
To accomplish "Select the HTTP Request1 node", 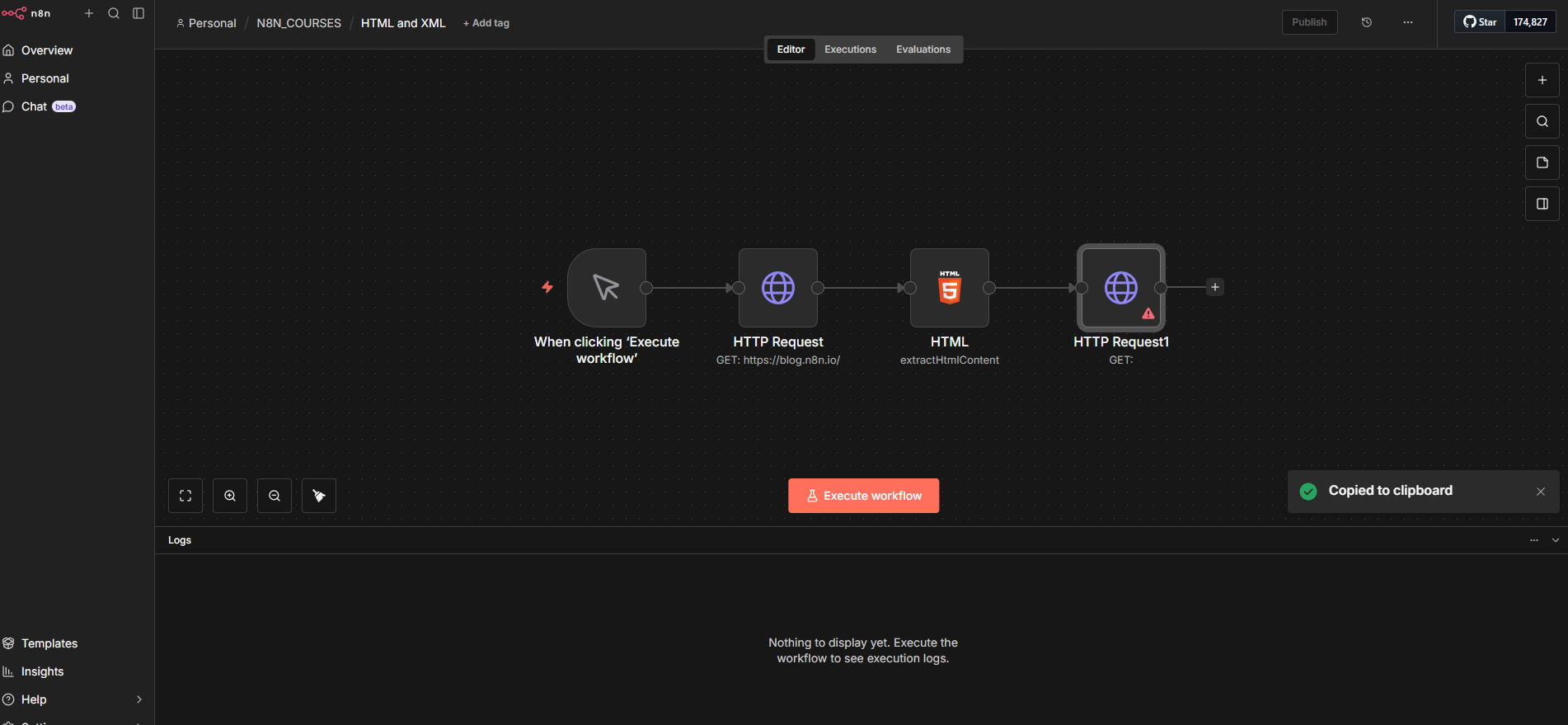I will [x=1121, y=288].
